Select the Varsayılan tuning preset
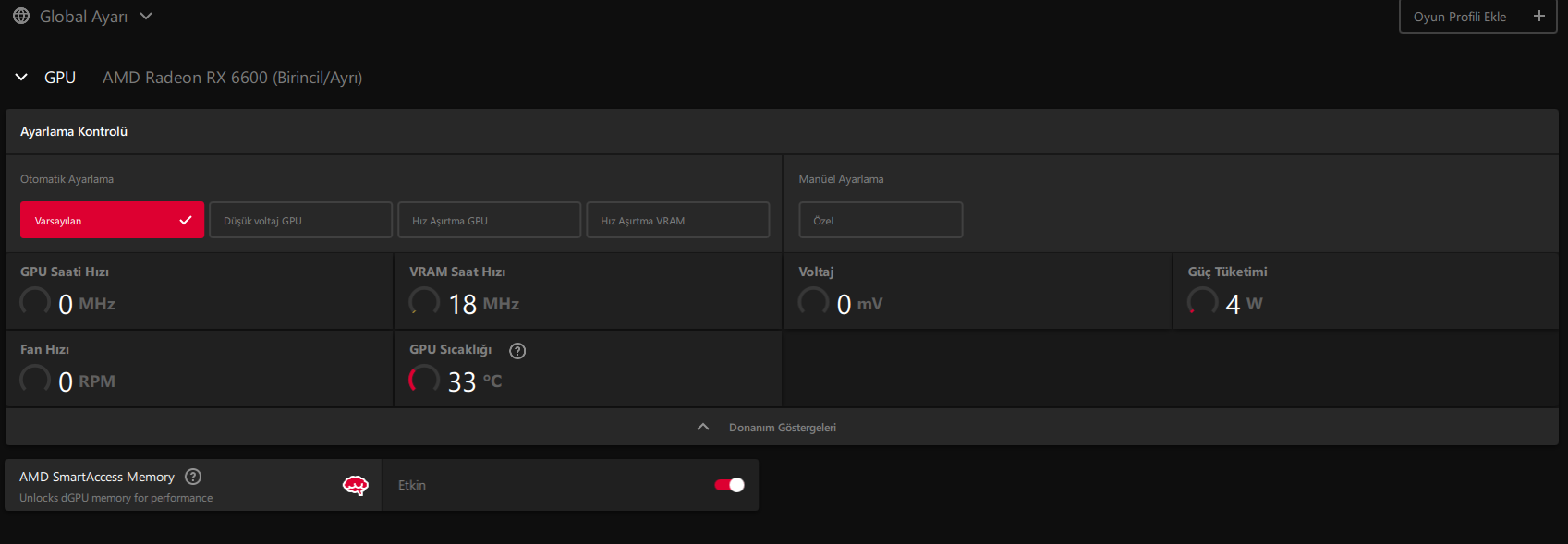1568x544 pixels. (x=112, y=221)
